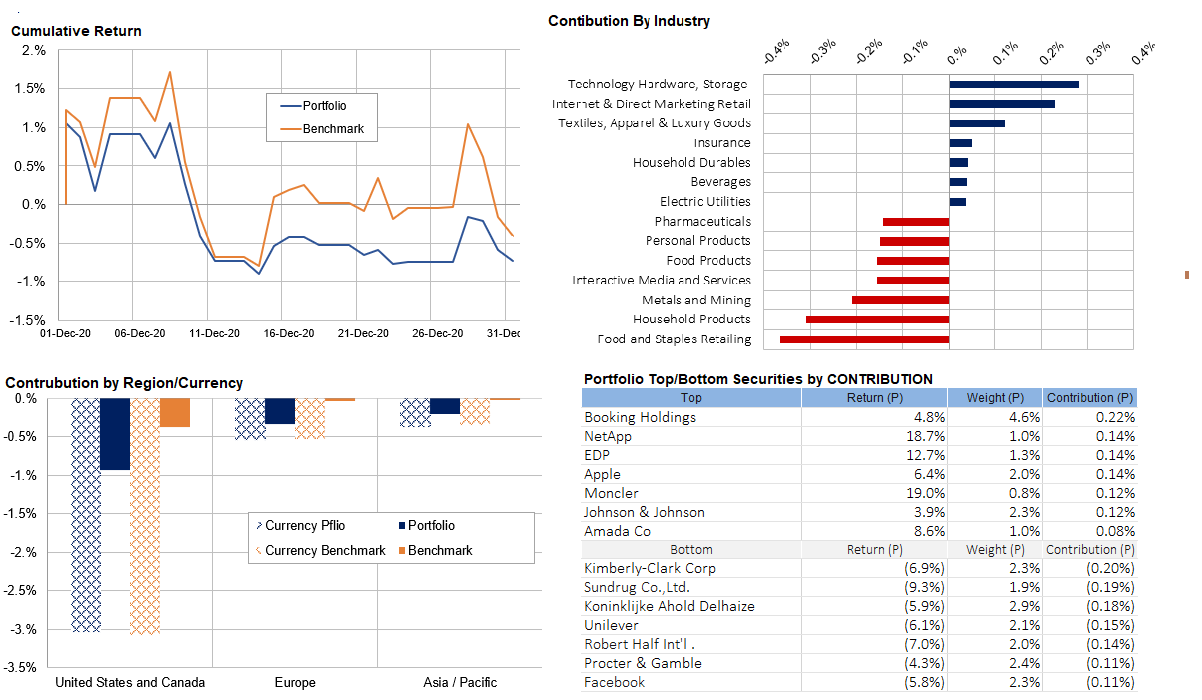The image size is (1202, 700).
Task: Click the Top column header
Action: coord(692,398)
